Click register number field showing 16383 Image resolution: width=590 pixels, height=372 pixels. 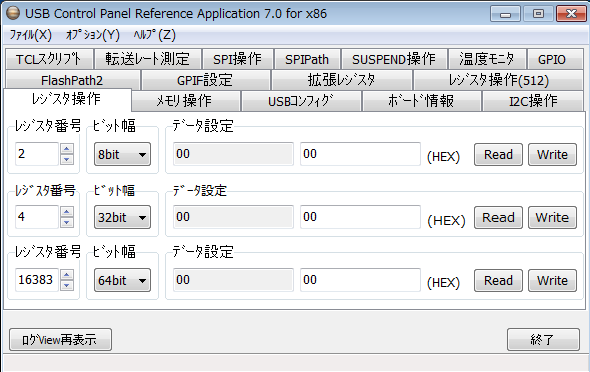point(36,280)
